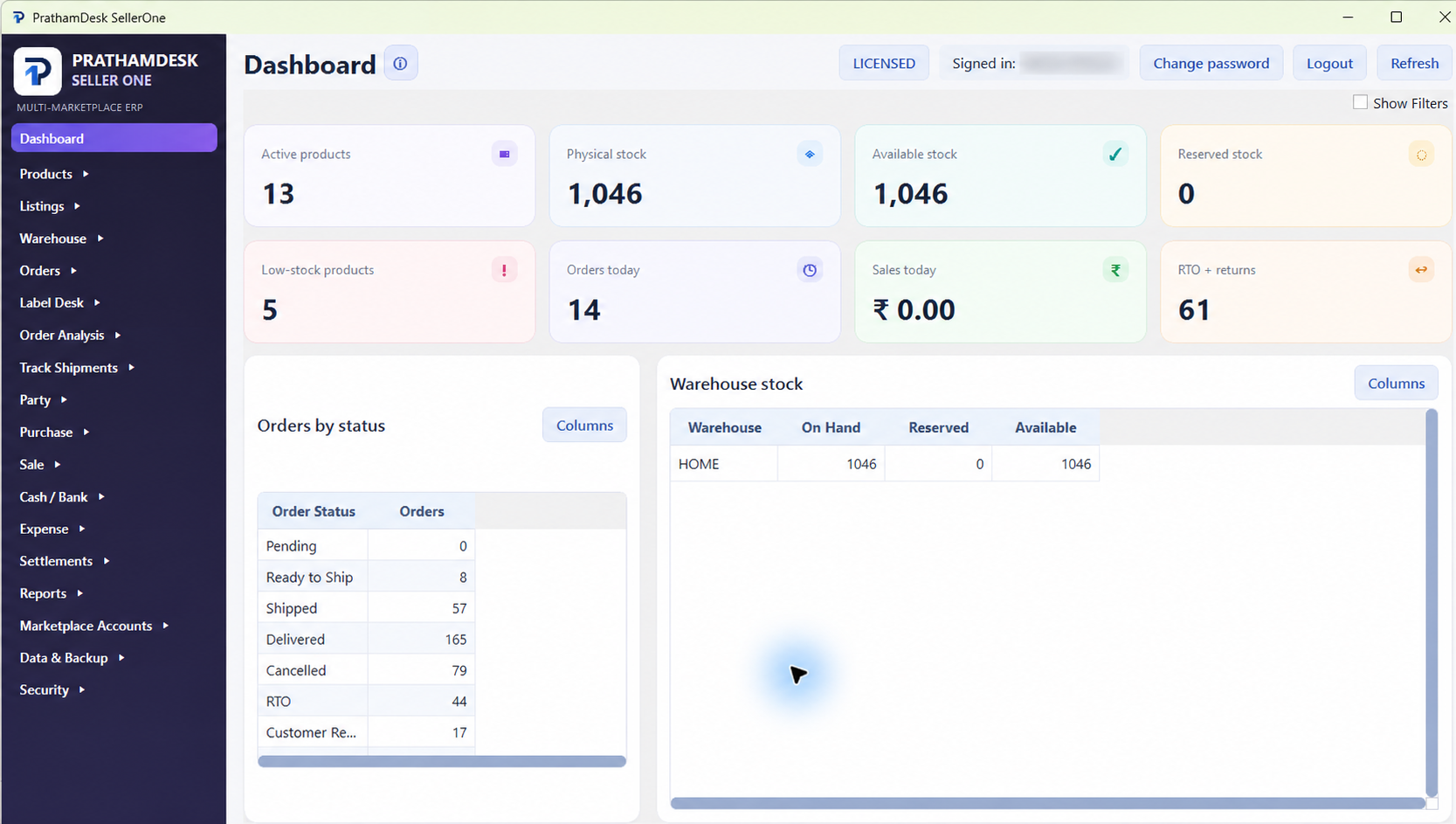Screen dimensions: 1456x824
Task: Select the Ready to Ship row
Action: [367, 577]
